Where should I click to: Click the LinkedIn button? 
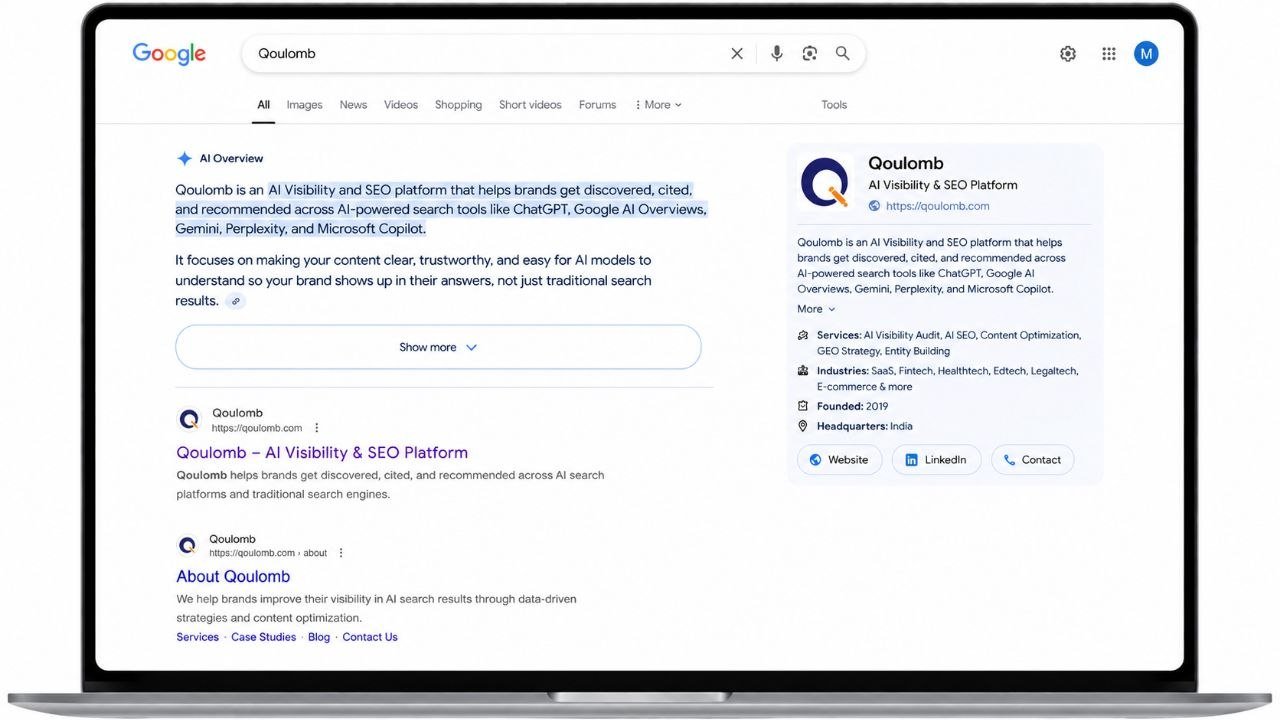pyautogui.click(x=936, y=460)
